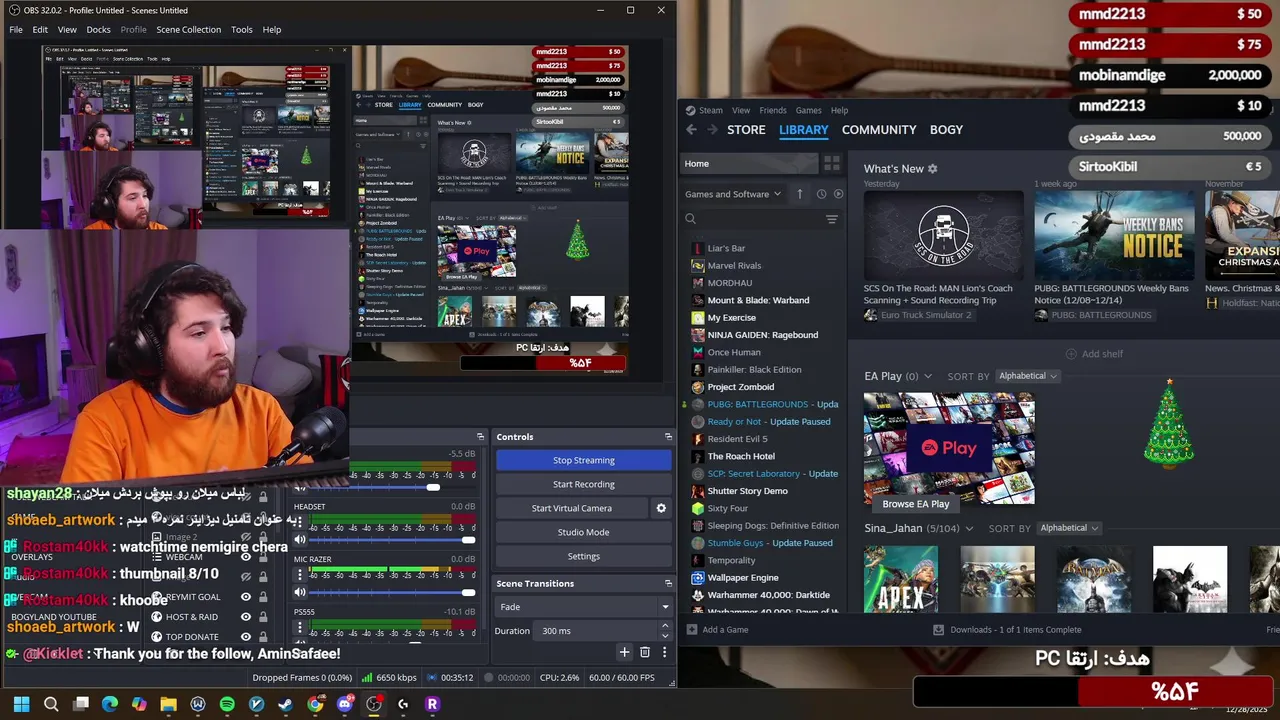Go forward in Steam navigation
Screen dimensions: 1280x720
(712, 130)
